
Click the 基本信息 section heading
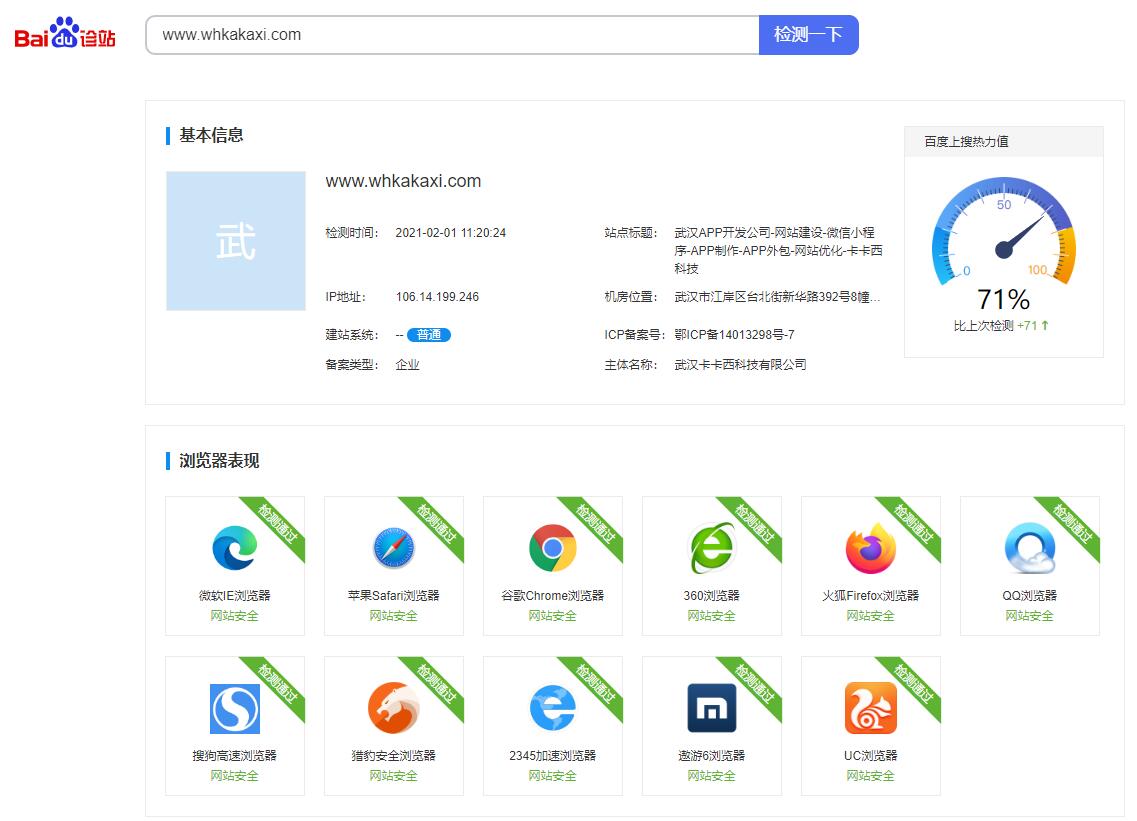[211, 135]
